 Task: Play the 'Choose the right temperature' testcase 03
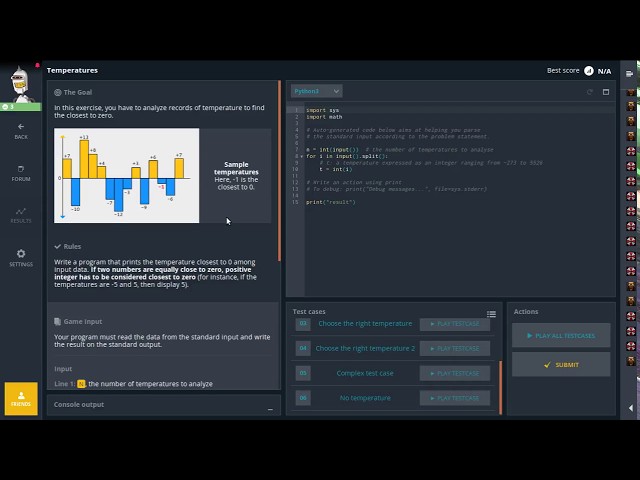(455, 324)
